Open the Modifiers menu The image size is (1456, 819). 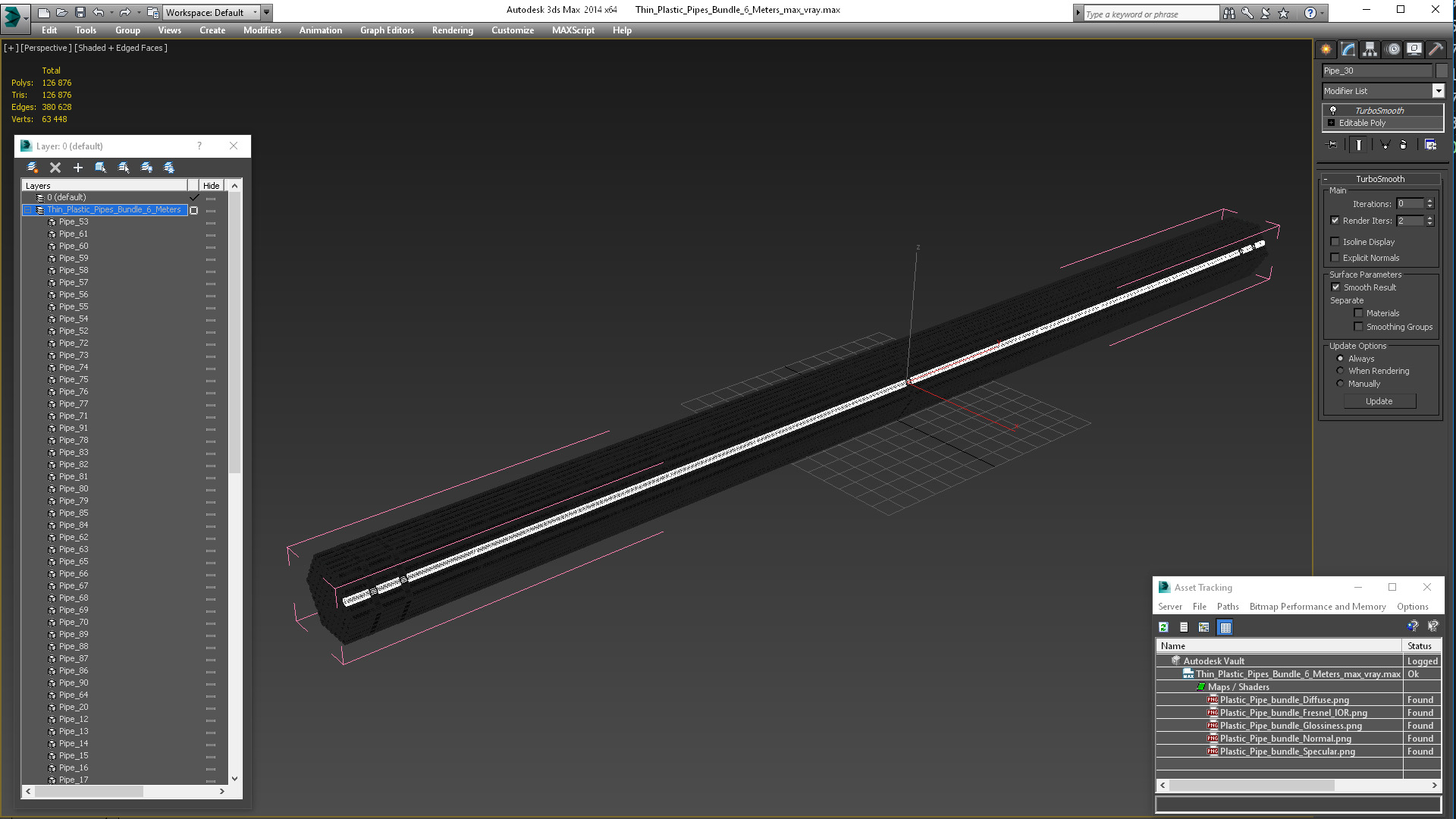[x=262, y=30]
